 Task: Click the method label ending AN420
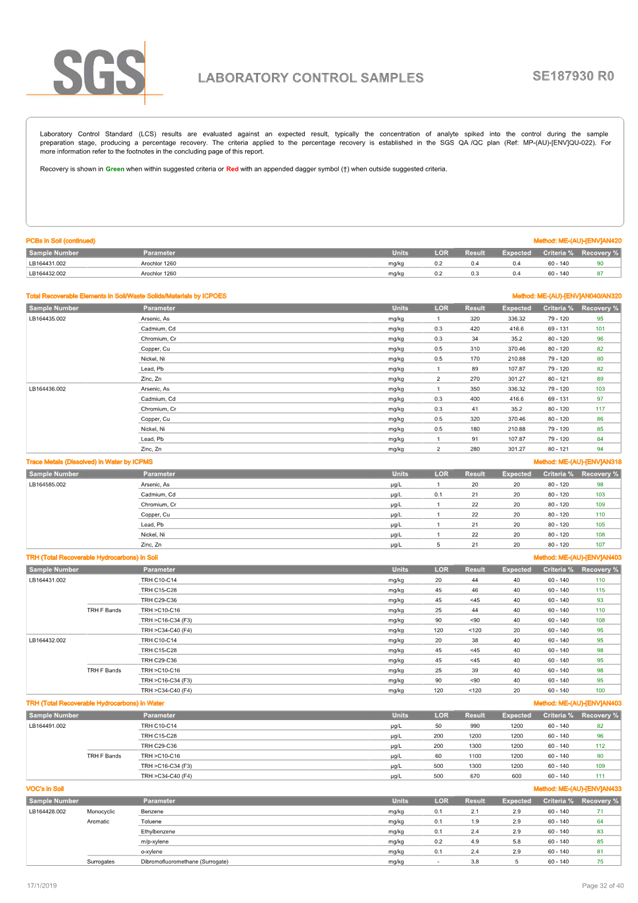577,241
